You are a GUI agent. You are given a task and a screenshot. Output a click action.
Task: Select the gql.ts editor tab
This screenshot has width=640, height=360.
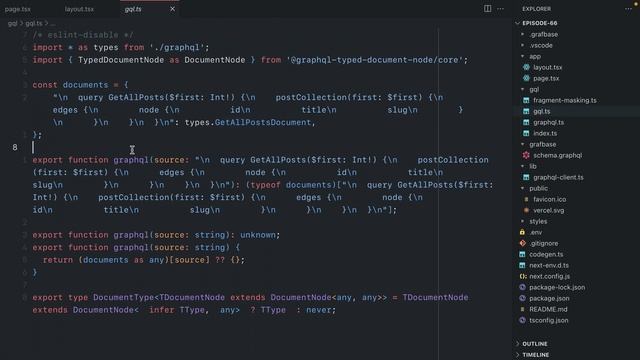pos(133,9)
